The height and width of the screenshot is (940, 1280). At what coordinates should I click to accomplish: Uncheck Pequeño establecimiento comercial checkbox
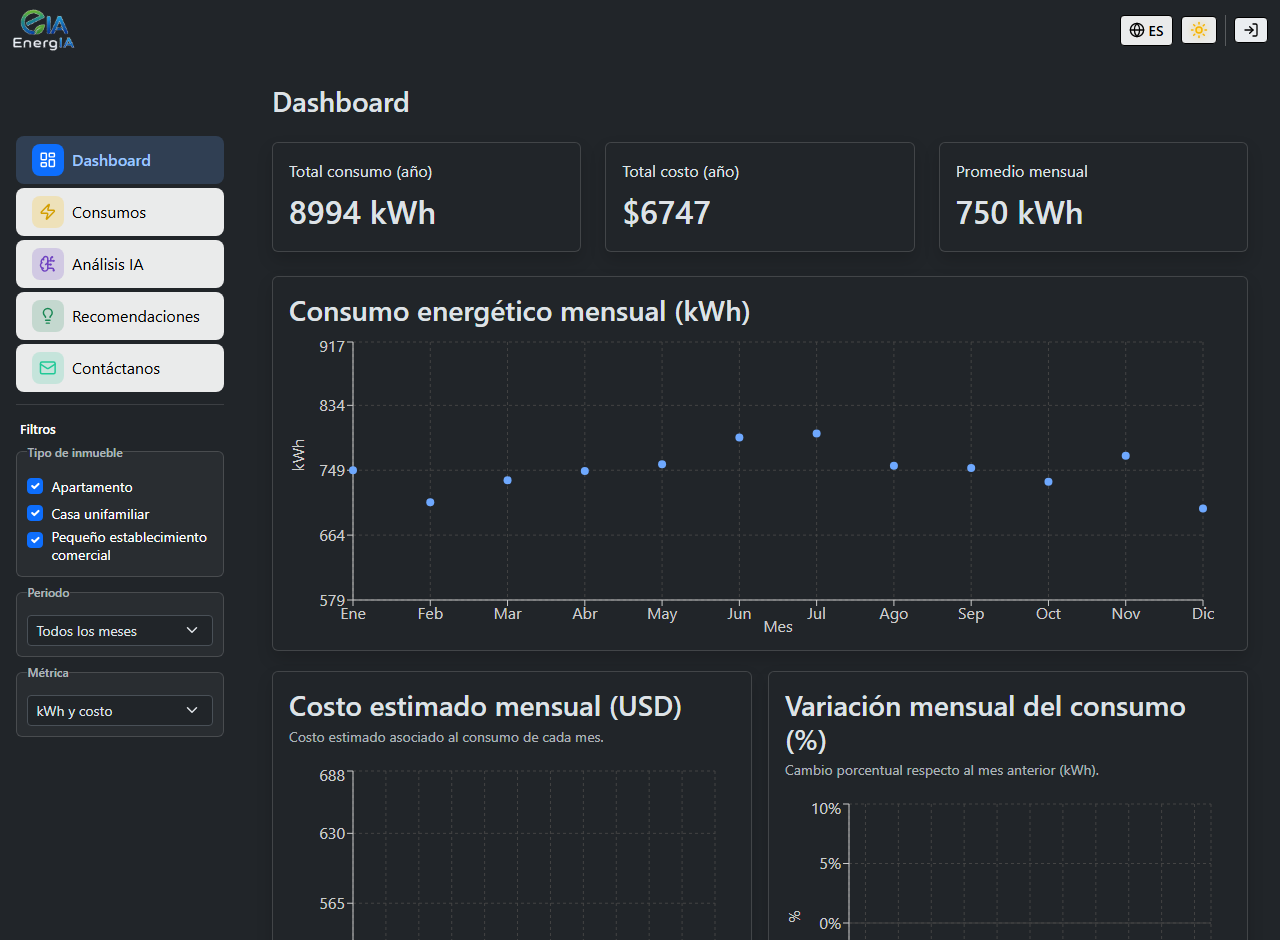point(35,539)
